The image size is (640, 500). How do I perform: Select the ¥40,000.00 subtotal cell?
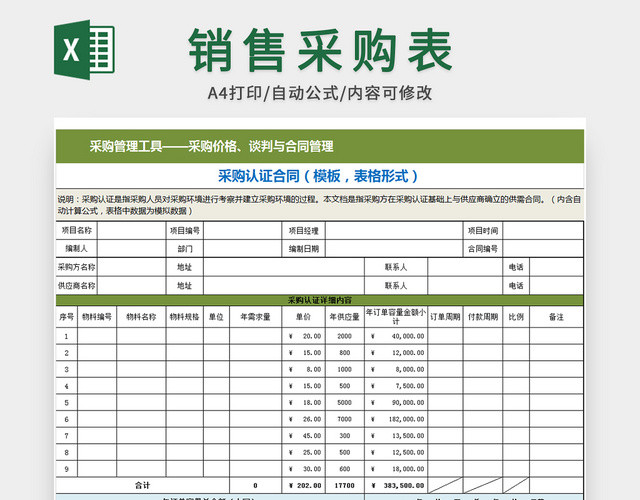(396, 336)
